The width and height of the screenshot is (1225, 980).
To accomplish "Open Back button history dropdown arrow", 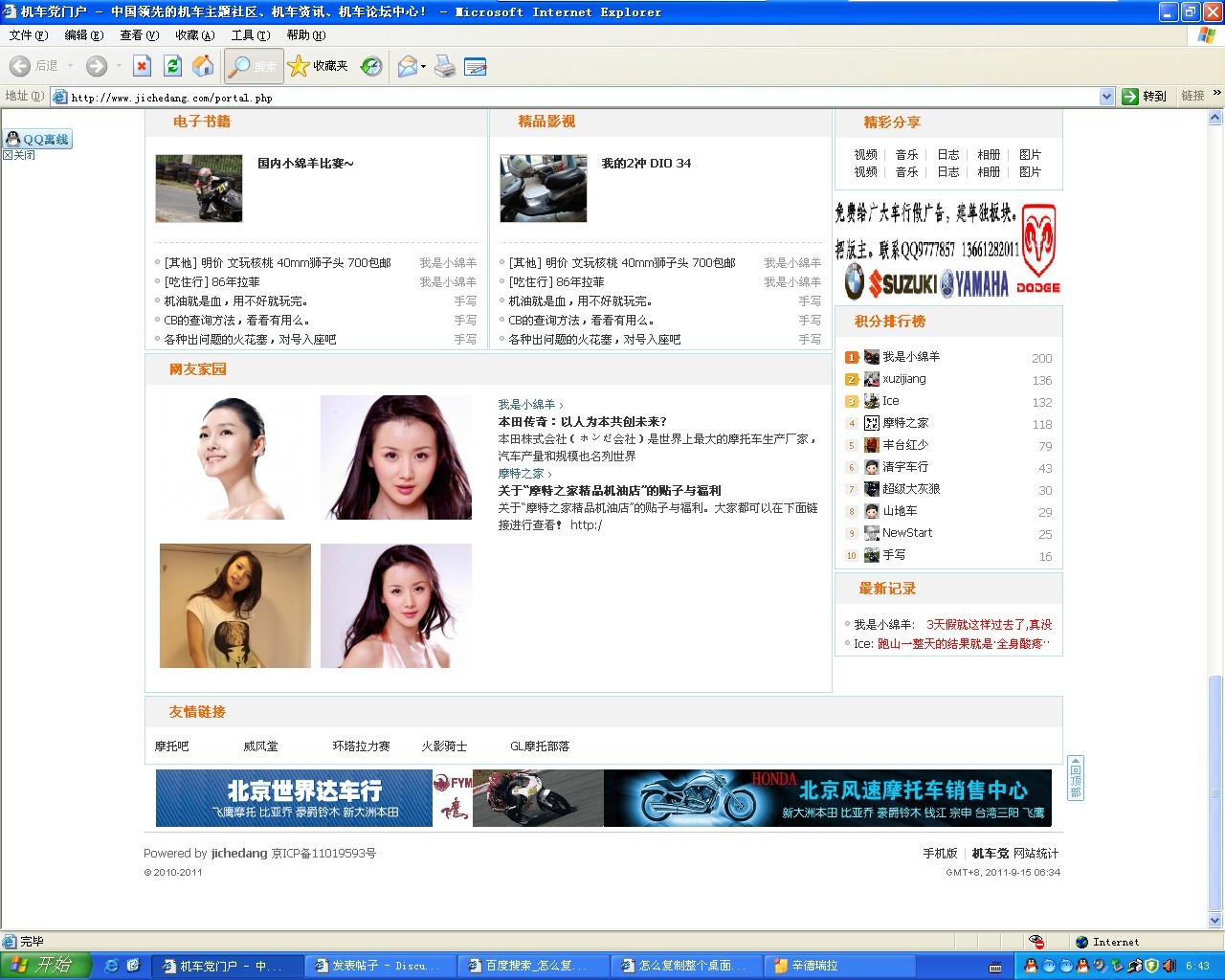I will 70,66.
